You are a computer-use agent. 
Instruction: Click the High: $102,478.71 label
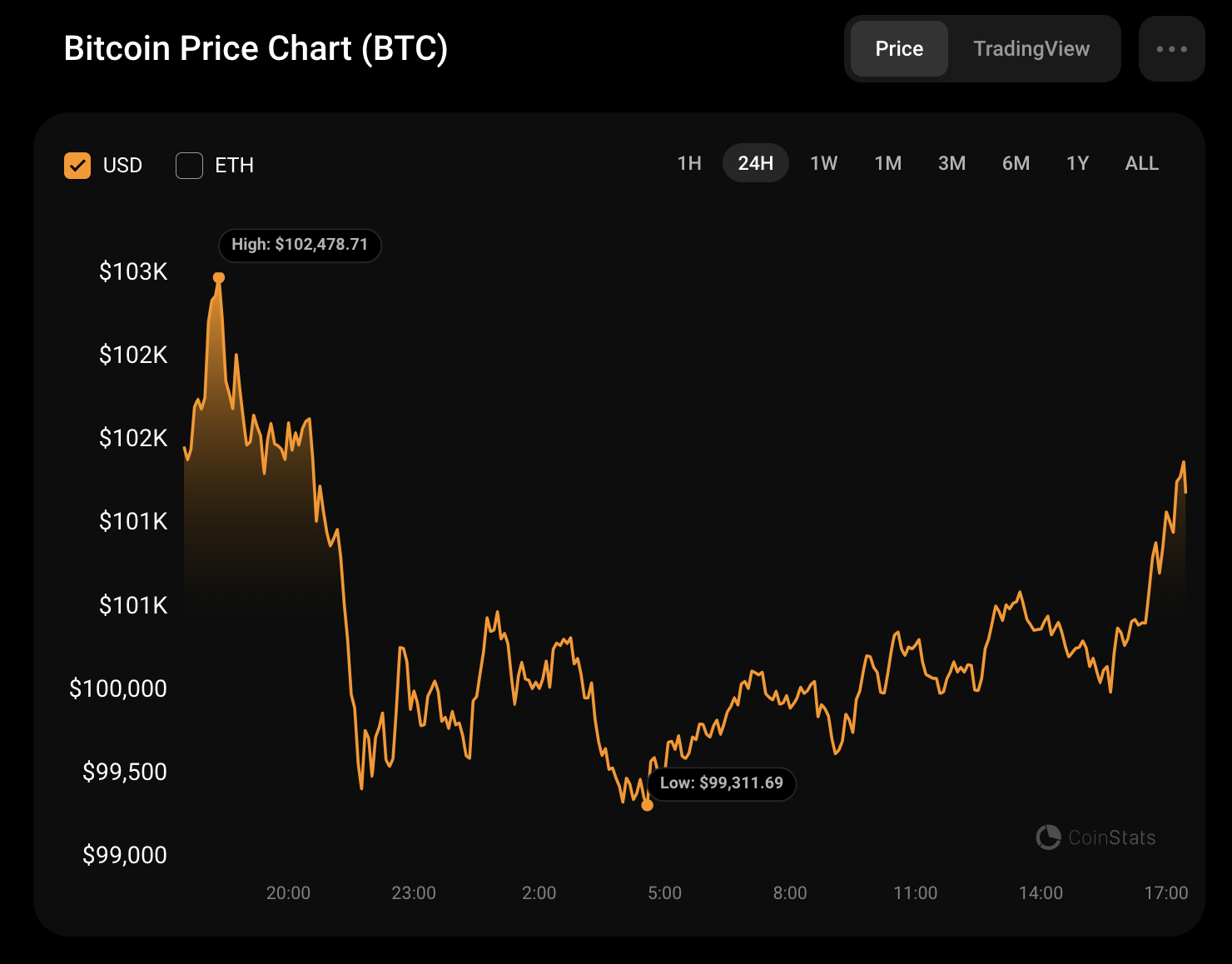coord(300,245)
